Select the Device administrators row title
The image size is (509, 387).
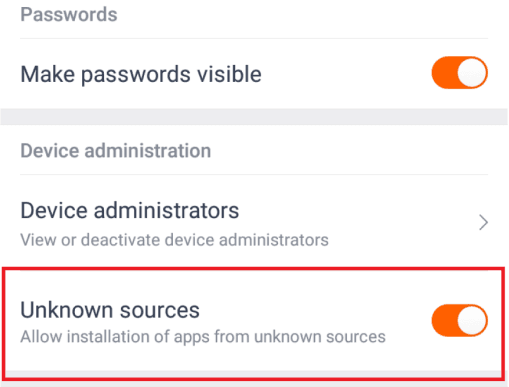[130, 211]
